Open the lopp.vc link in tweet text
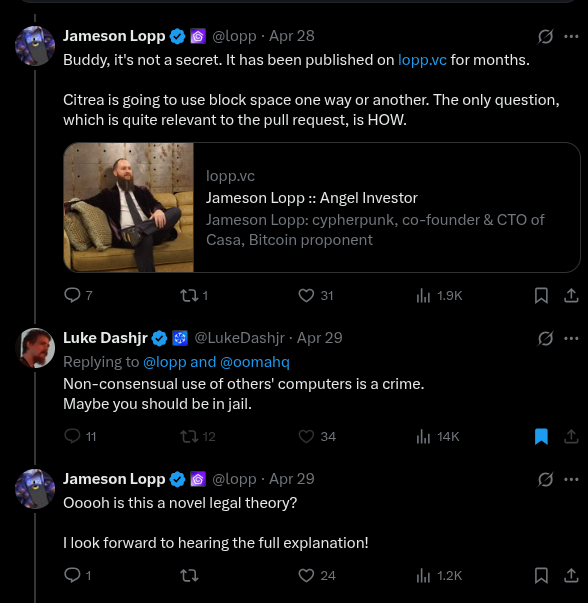 point(422,60)
